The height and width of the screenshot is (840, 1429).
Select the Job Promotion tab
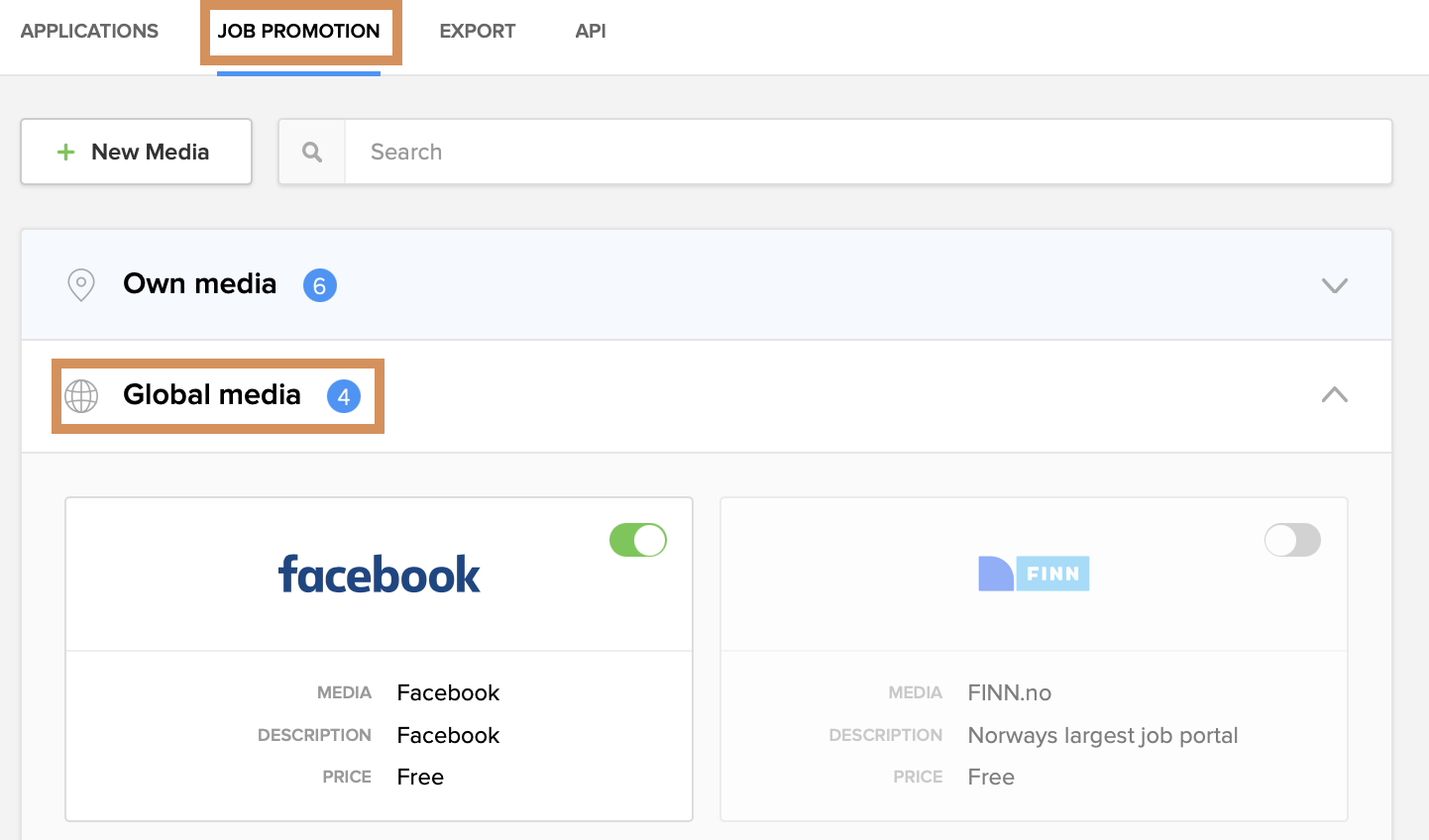pyautogui.click(x=298, y=31)
